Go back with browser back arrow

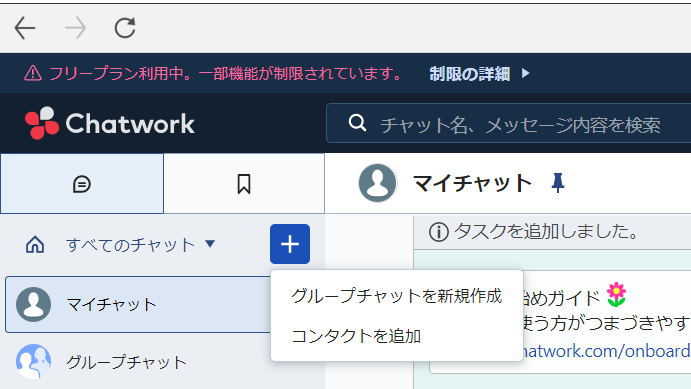pyautogui.click(x=25, y=28)
